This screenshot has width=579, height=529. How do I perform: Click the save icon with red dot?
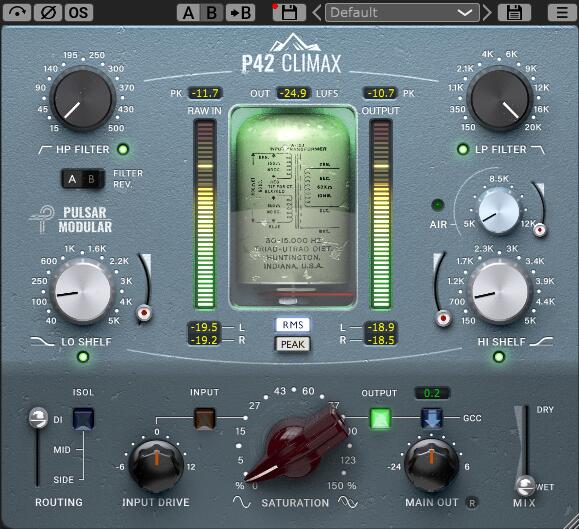(x=289, y=13)
